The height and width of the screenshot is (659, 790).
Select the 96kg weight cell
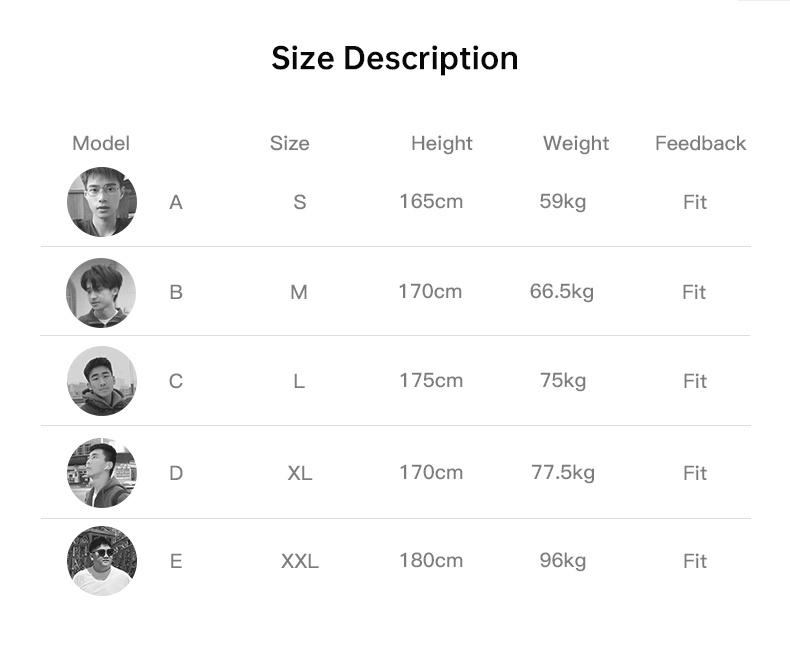563,560
